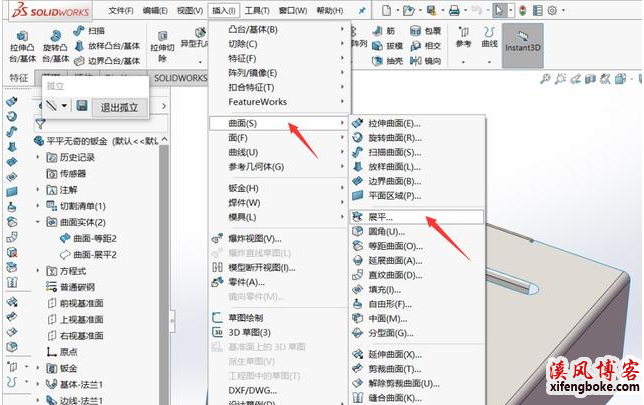Image resolution: width=644 pixels, height=405 pixels.
Task: Open the Options gear icon
Action: click(x=552, y=10)
